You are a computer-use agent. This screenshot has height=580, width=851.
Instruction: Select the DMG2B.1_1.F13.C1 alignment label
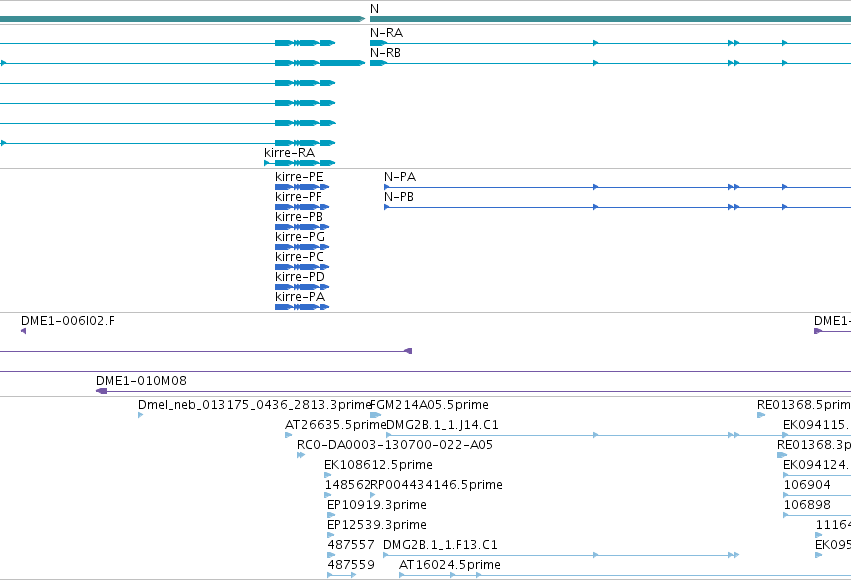click(x=440, y=545)
